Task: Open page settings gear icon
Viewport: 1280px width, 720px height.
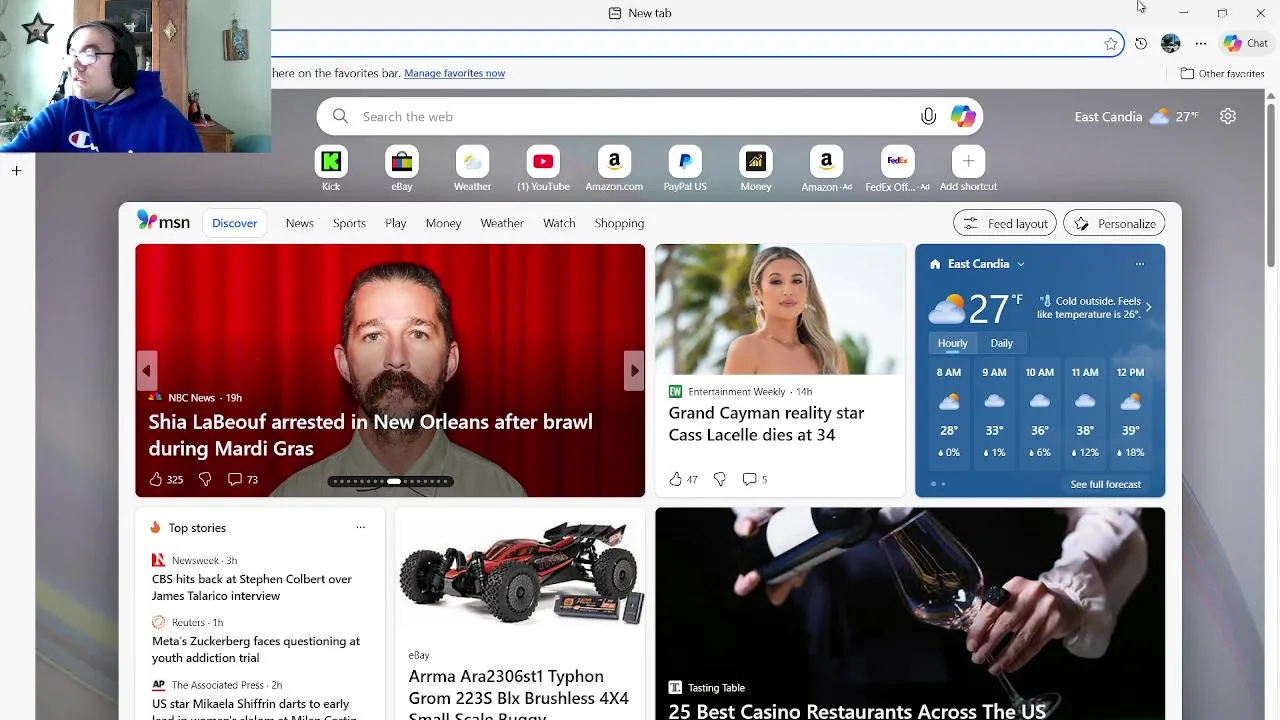Action: 1228,117
